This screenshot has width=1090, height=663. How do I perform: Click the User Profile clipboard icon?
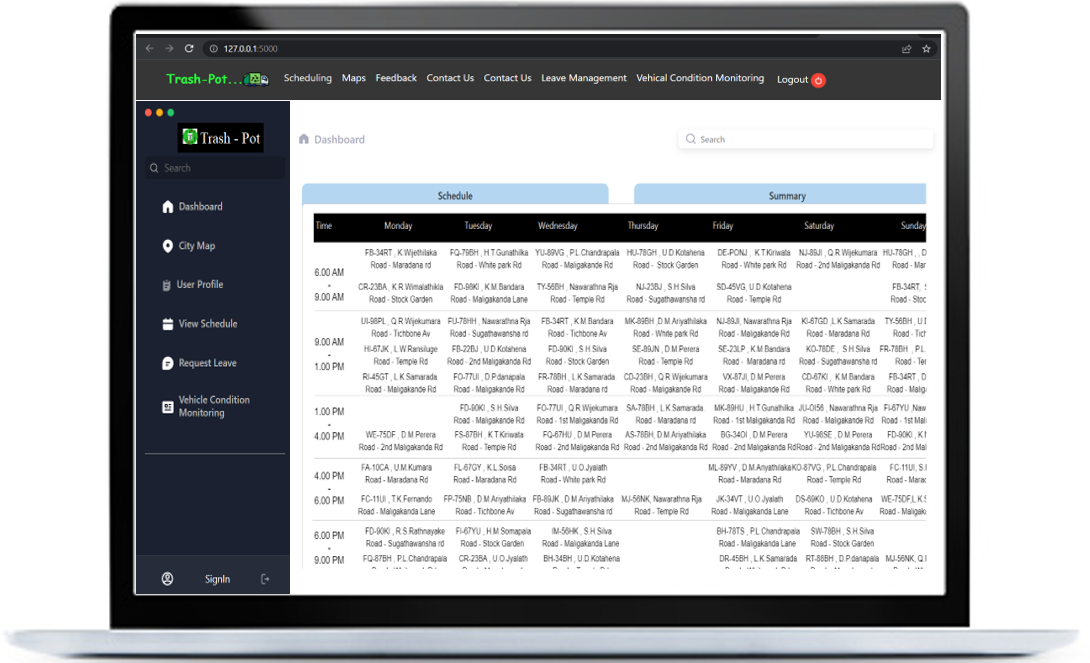click(x=167, y=285)
